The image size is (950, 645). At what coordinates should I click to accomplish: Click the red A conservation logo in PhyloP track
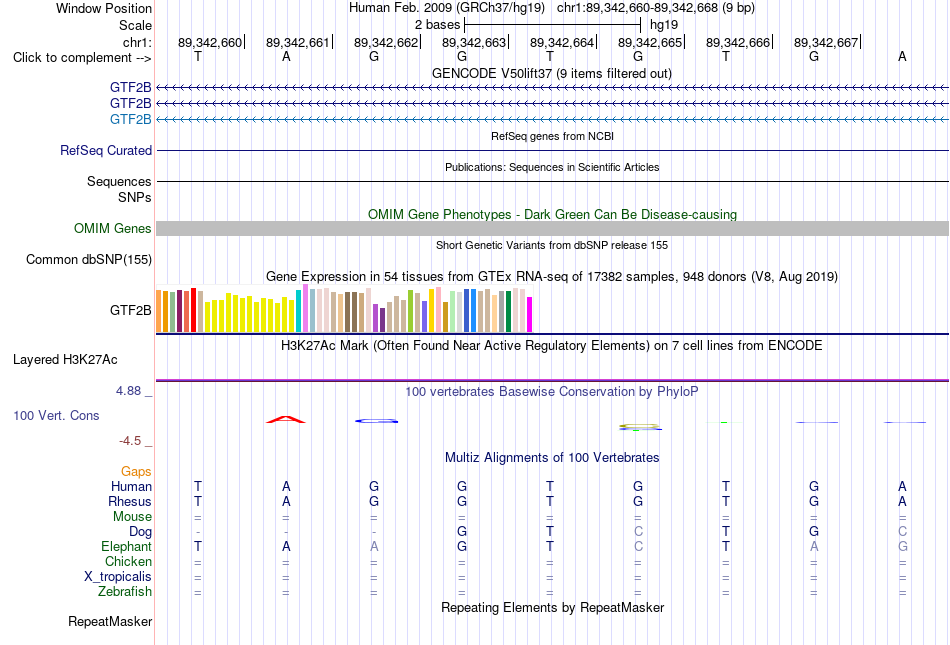pos(286,419)
